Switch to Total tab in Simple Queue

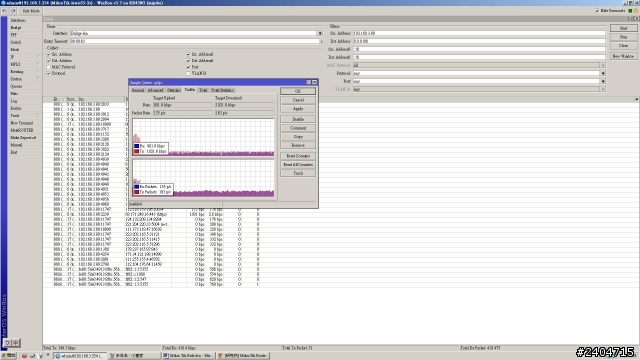(x=203, y=90)
